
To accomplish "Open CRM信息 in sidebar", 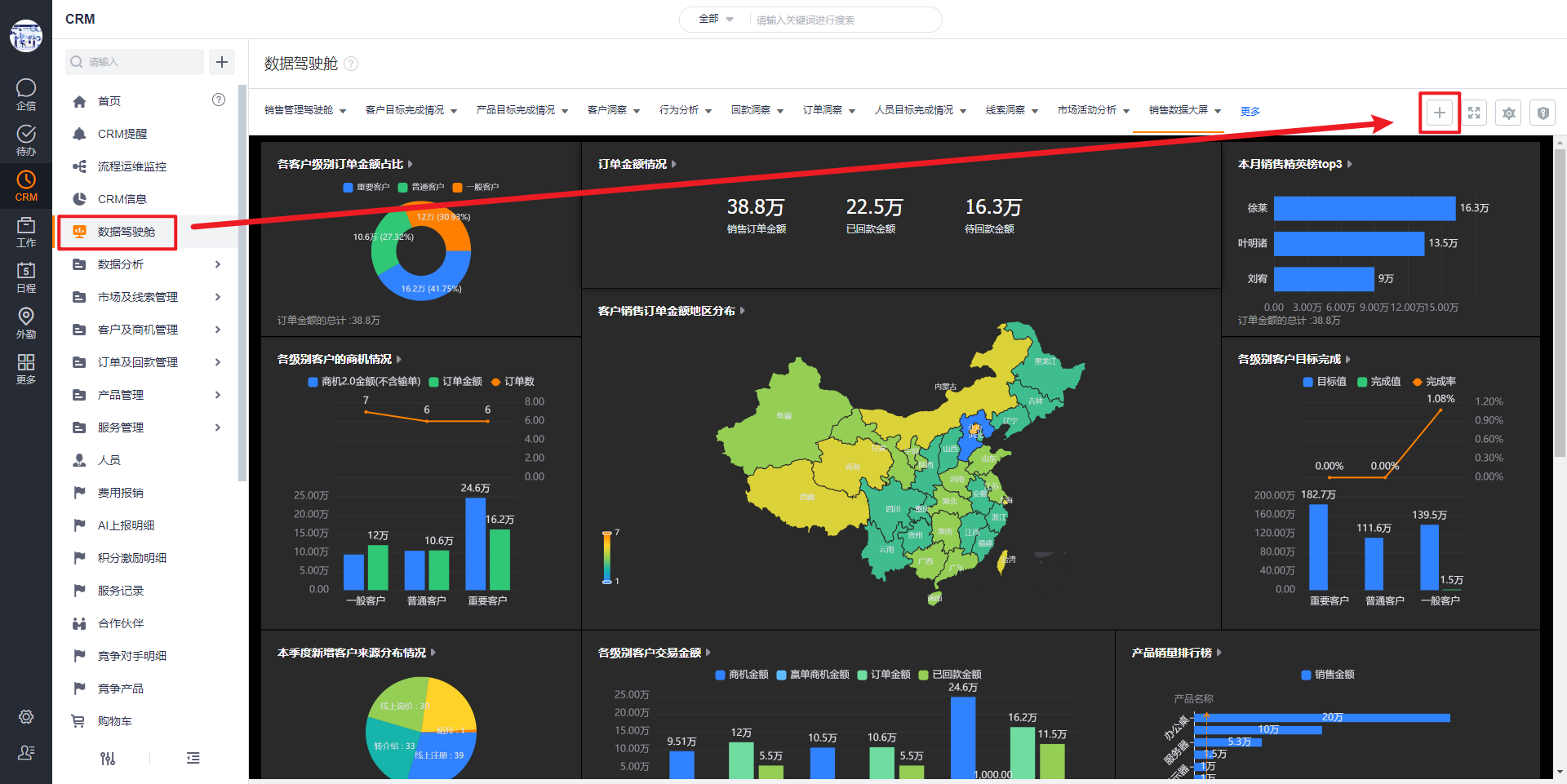I will click(x=122, y=199).
